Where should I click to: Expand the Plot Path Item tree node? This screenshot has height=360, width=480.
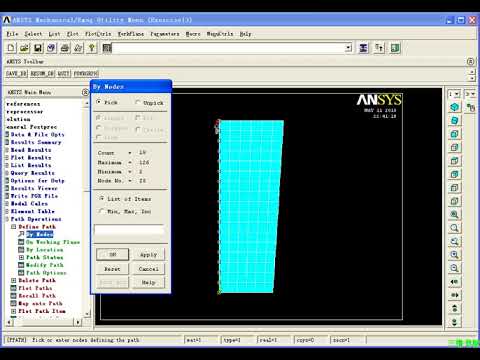coord(14,311)
